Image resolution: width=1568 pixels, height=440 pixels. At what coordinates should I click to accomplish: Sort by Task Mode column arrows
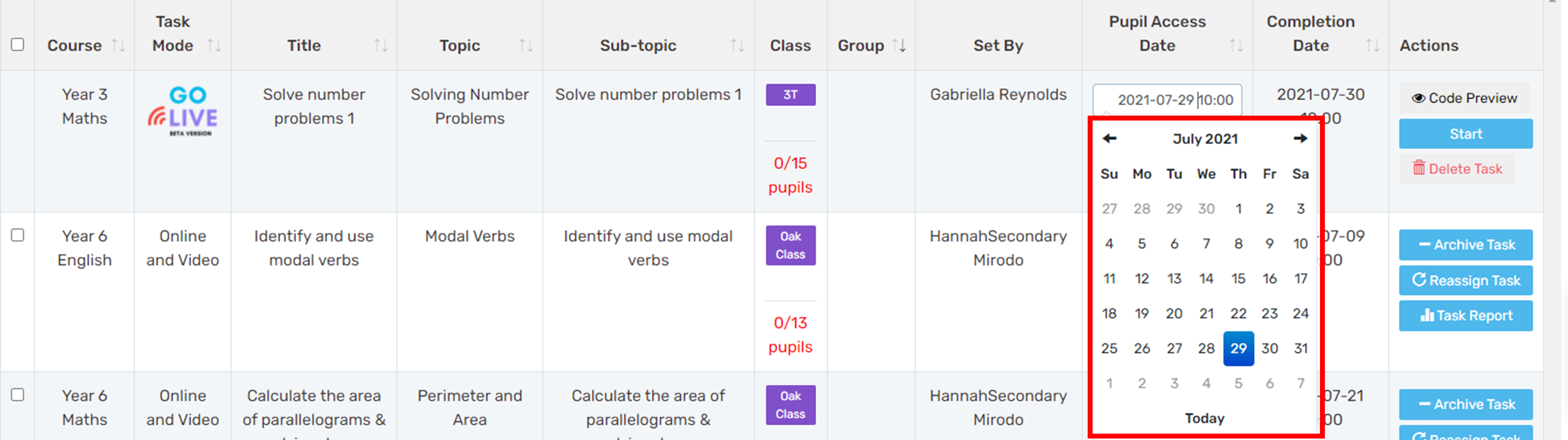(214, 45)
